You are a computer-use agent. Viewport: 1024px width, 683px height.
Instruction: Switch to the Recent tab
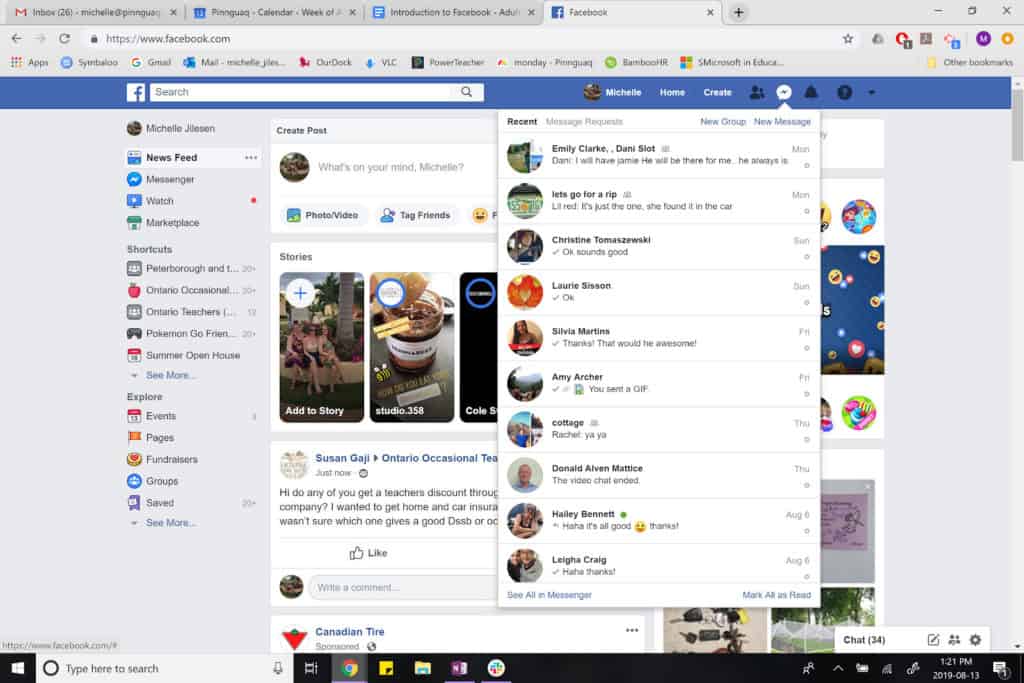[x=522, y=121]
